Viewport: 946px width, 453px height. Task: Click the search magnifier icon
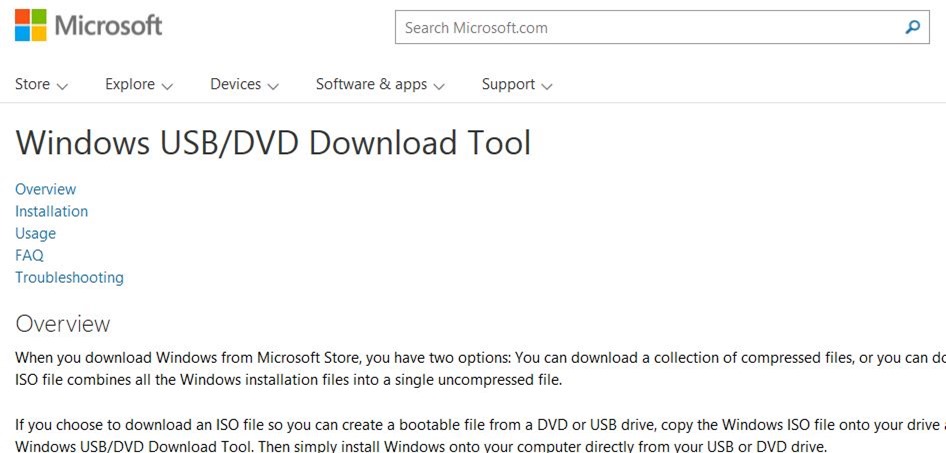pos(913,27)
